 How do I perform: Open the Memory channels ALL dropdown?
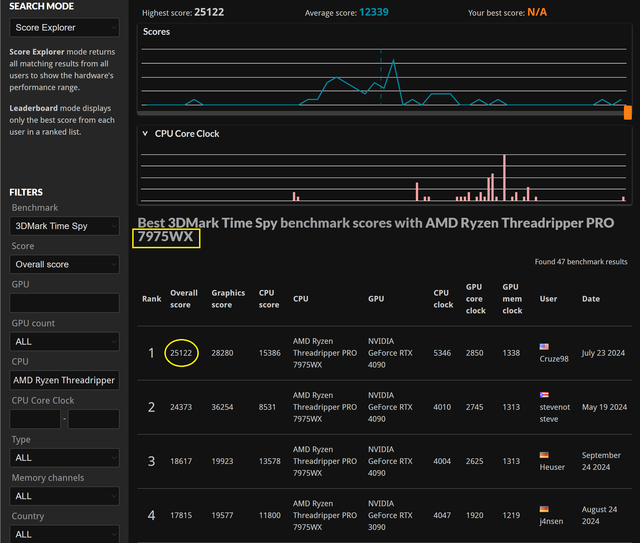64,496
